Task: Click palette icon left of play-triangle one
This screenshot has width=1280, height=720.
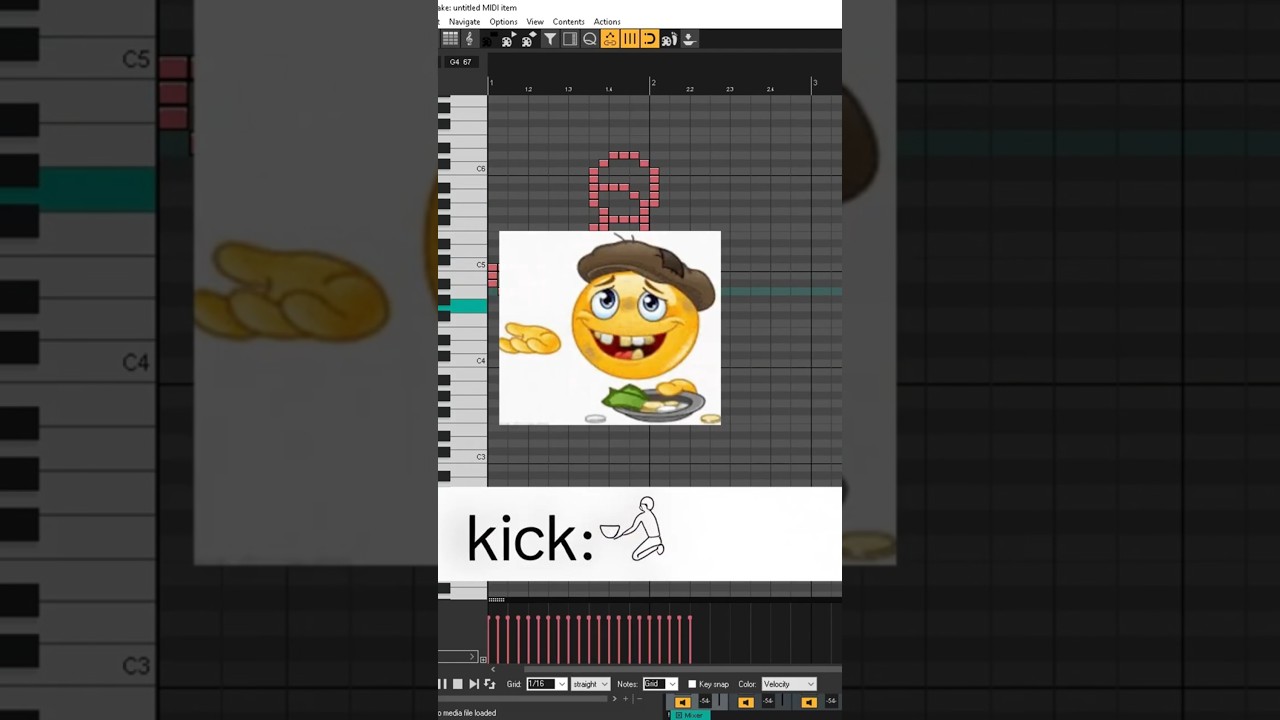Action: tap(489, 39)
